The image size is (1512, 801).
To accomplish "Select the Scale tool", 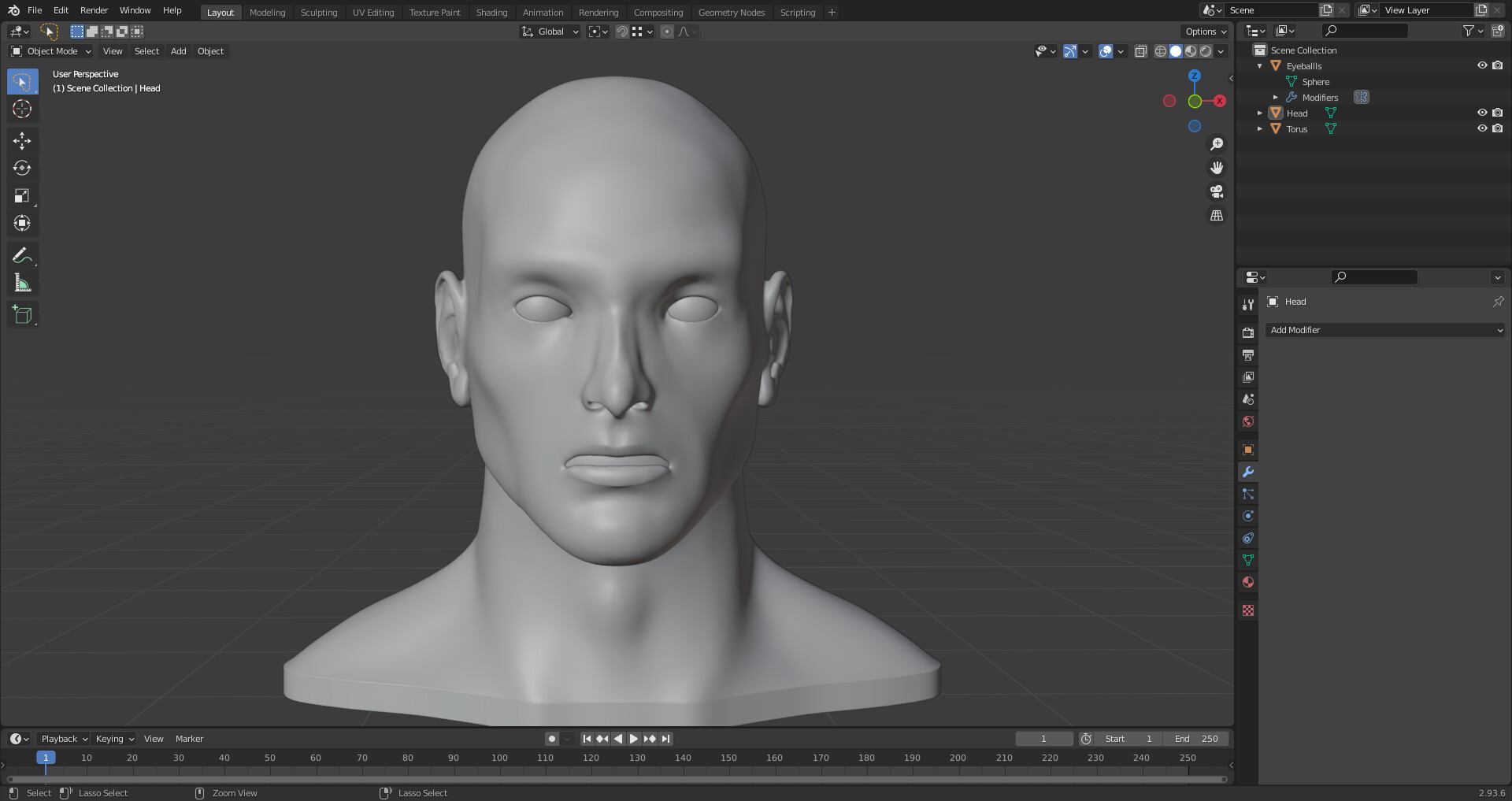I will pos(22,195).
